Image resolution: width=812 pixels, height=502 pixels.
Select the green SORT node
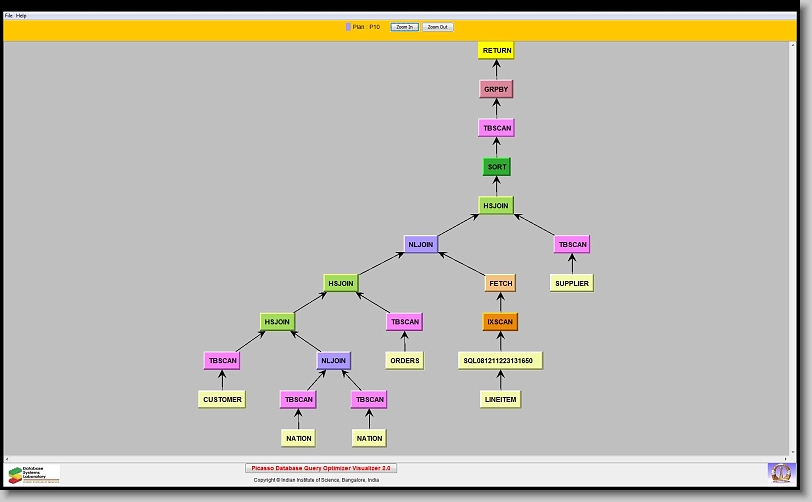(x=496, y=167)
